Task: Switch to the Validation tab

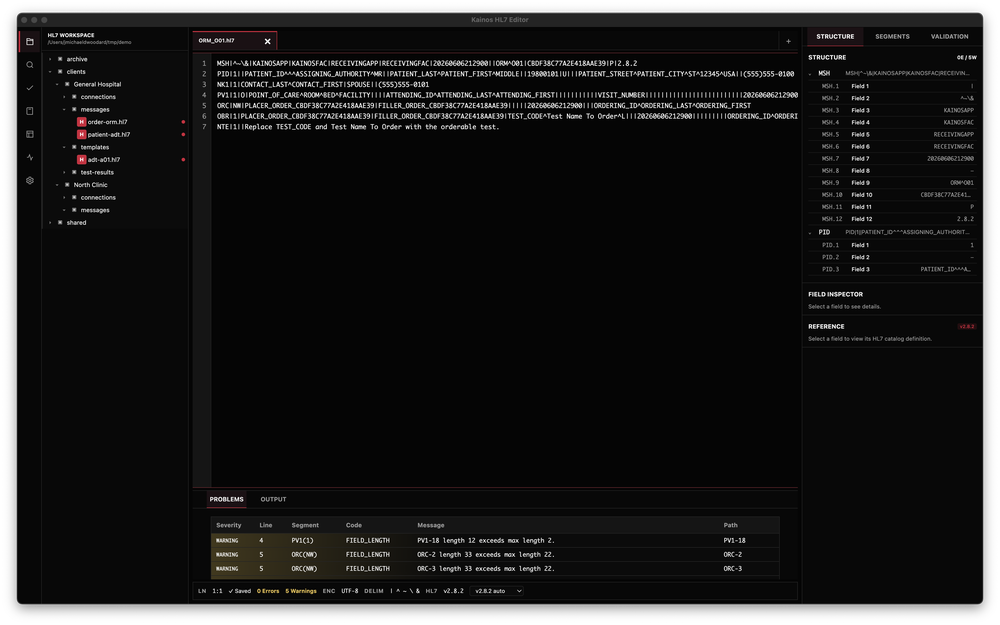Action: click(x=949, y=36)
